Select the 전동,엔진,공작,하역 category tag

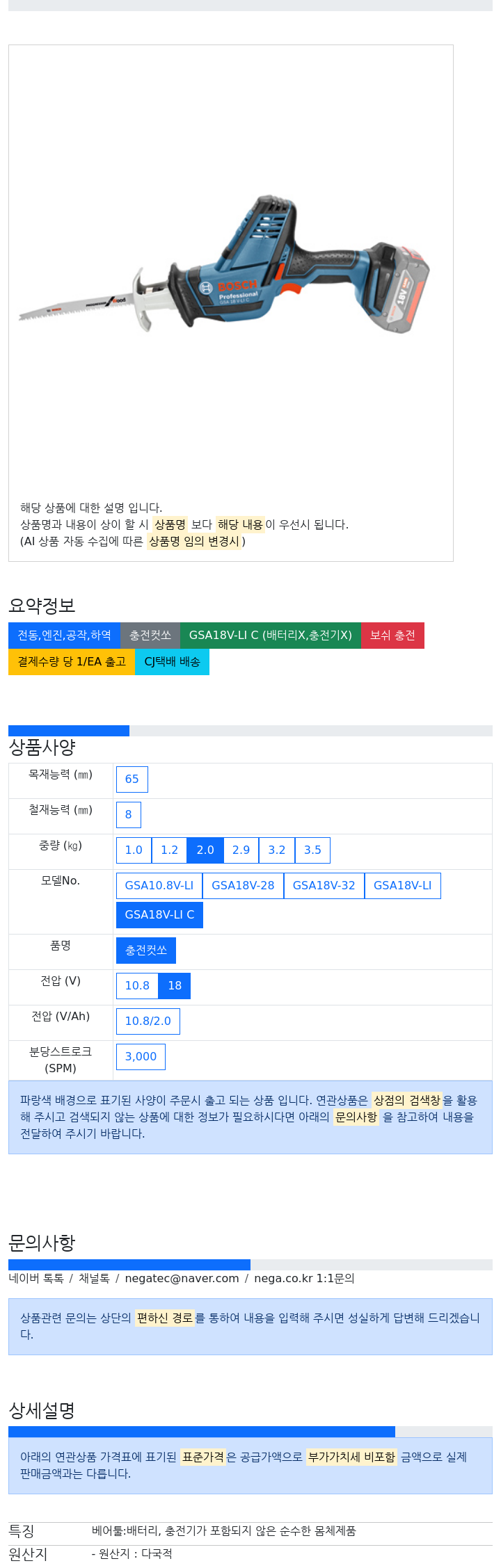pos(64,635)
